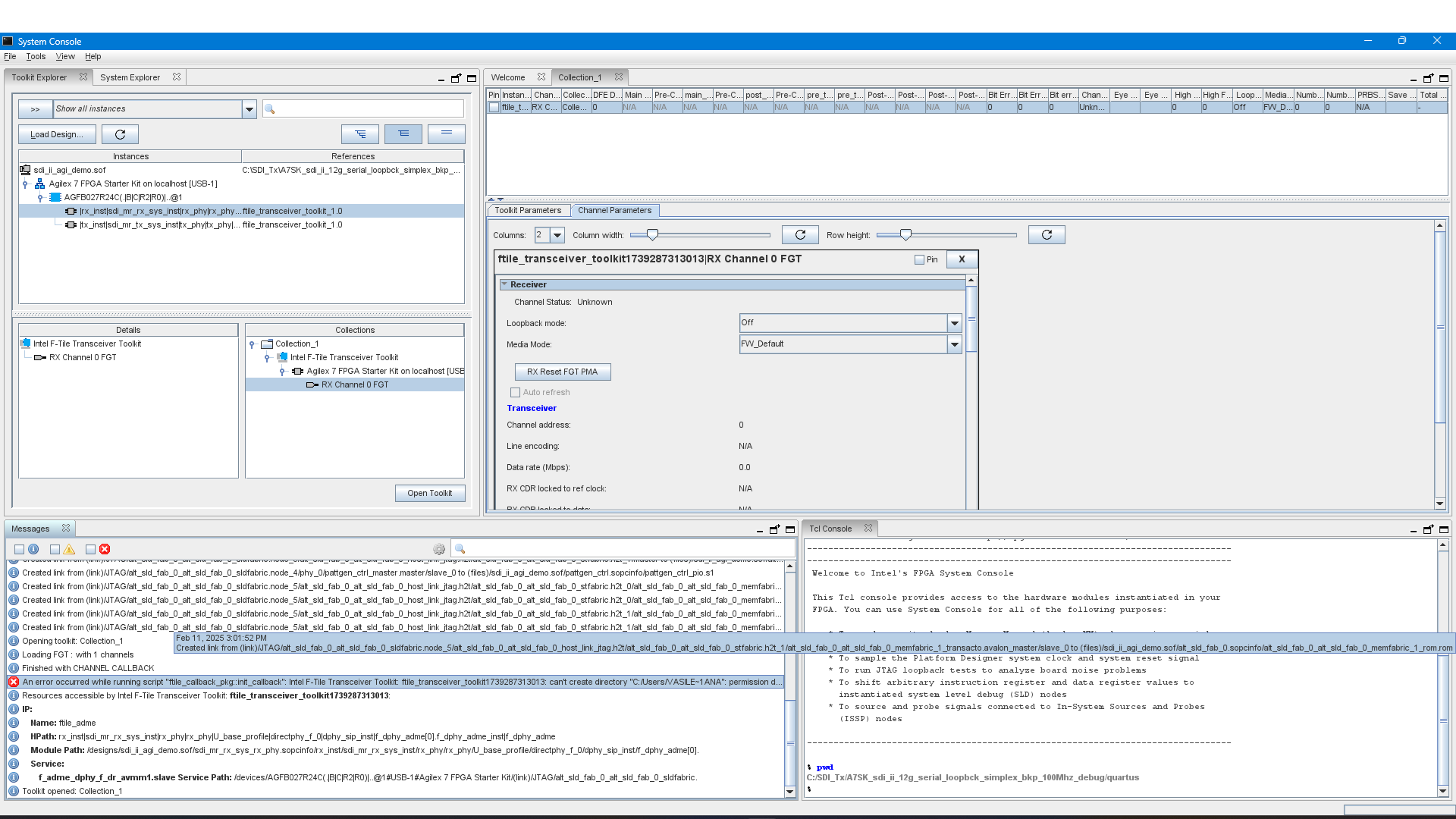Collapse the Receiver section triangle
The image size is (1456, 819).
click(504, 284)
